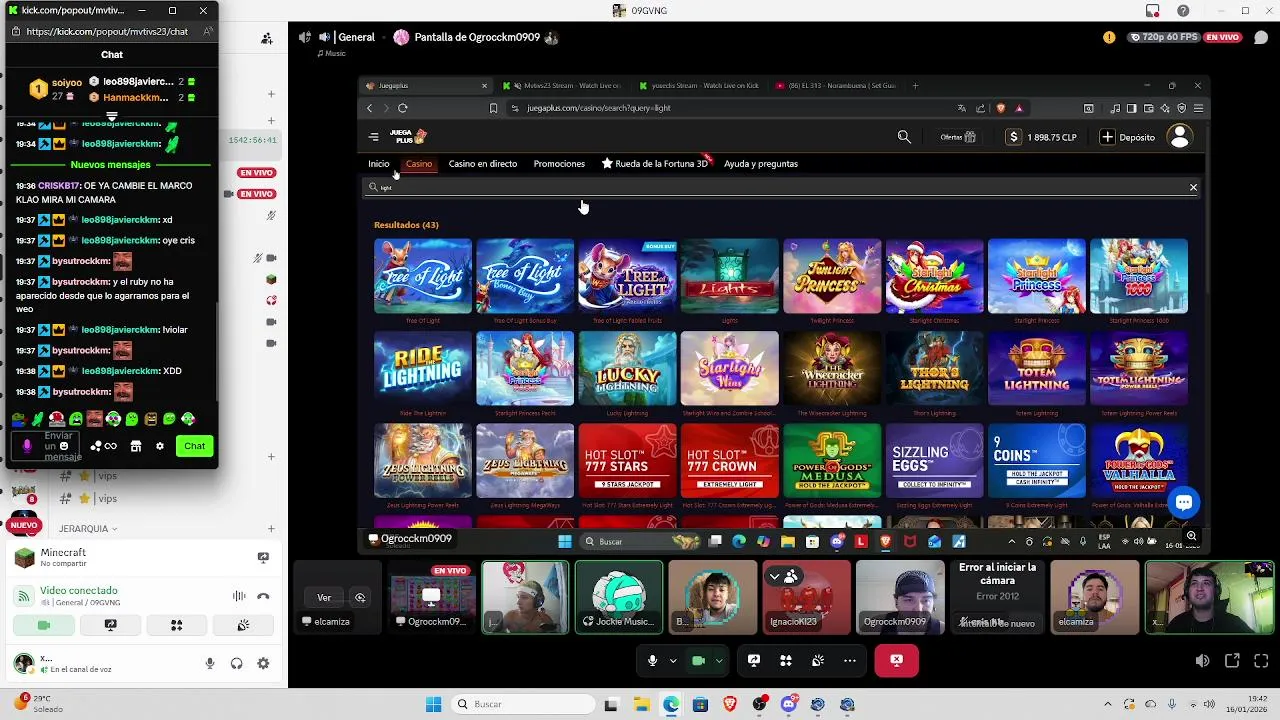This screenshot has height=720, width=1280.
Task: Open the Kick chat shop icon
Action: [x=136, y=446]
